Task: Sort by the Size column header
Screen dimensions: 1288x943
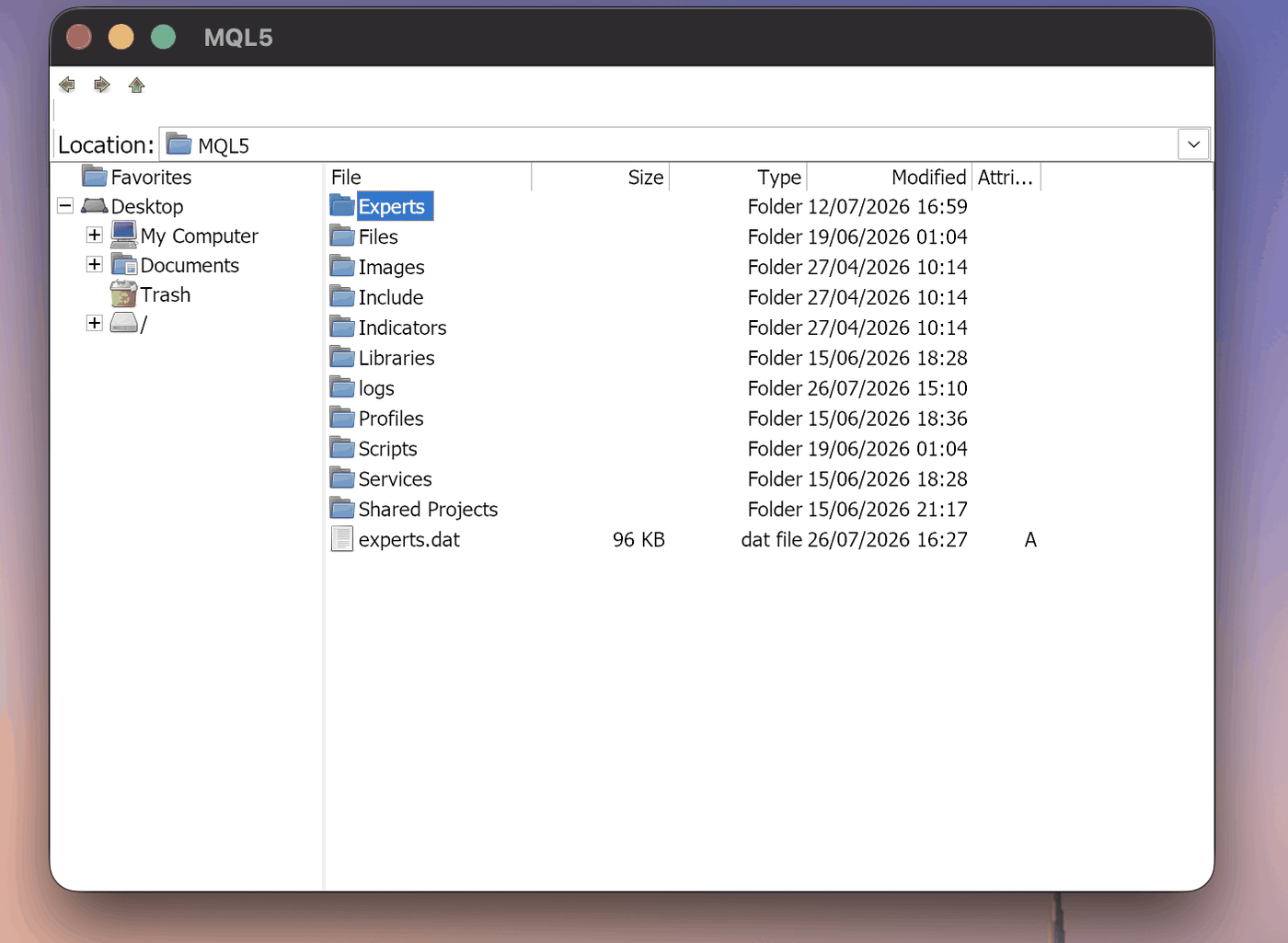Action: [x=601, y=177]
